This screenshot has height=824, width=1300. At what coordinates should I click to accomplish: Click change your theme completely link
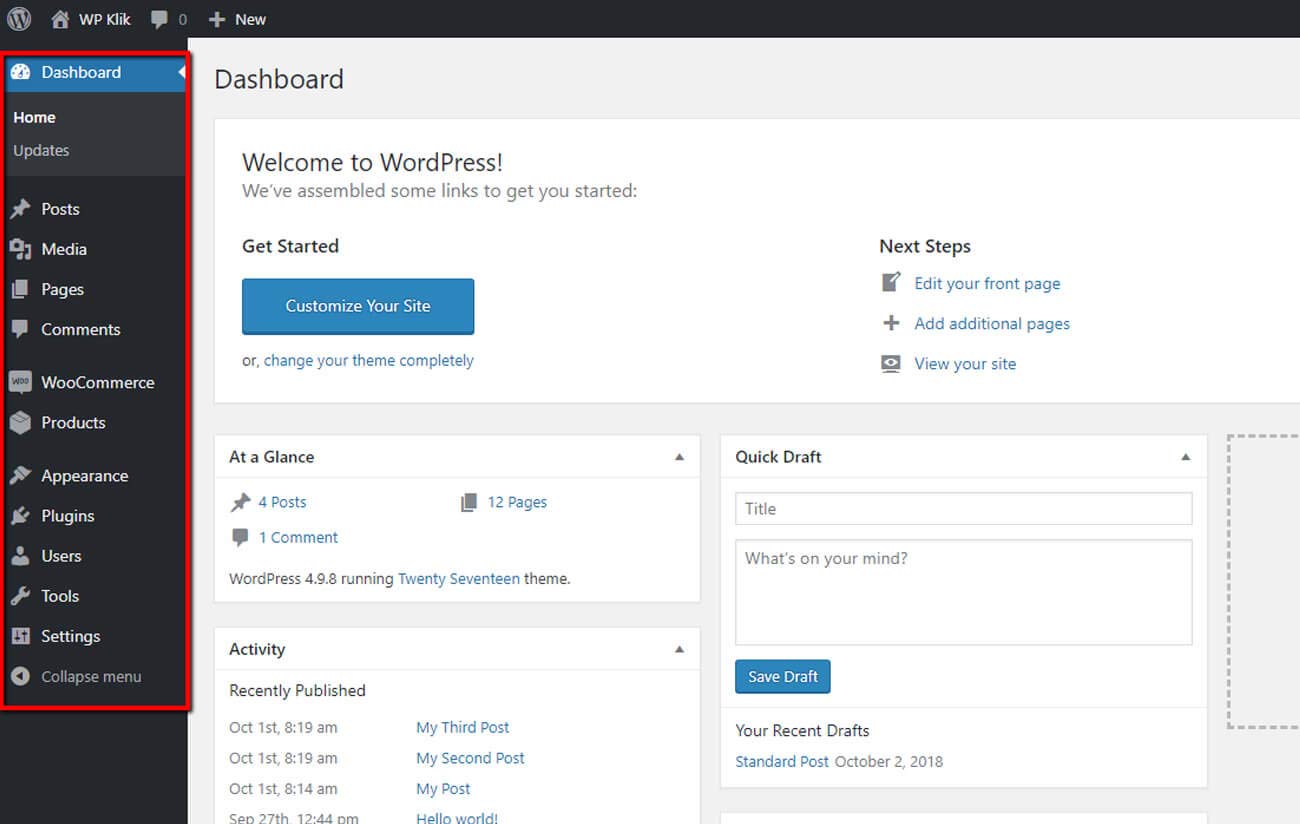369,360
